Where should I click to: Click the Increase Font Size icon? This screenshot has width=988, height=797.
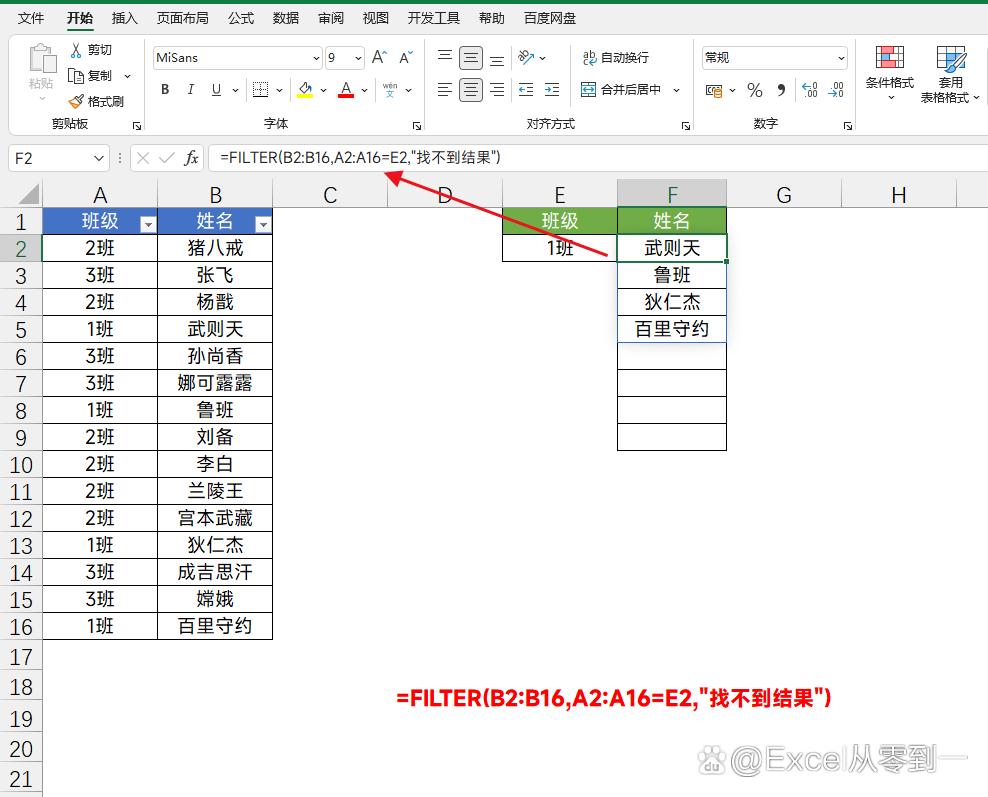(379, 57)
